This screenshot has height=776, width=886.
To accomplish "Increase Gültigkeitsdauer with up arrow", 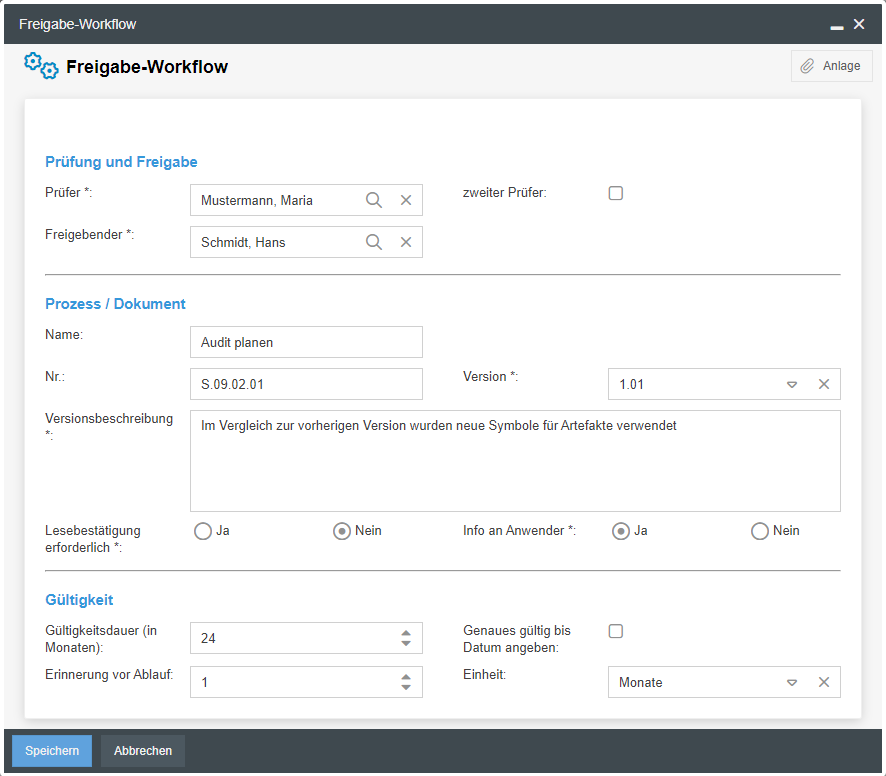I will [406, 633].
